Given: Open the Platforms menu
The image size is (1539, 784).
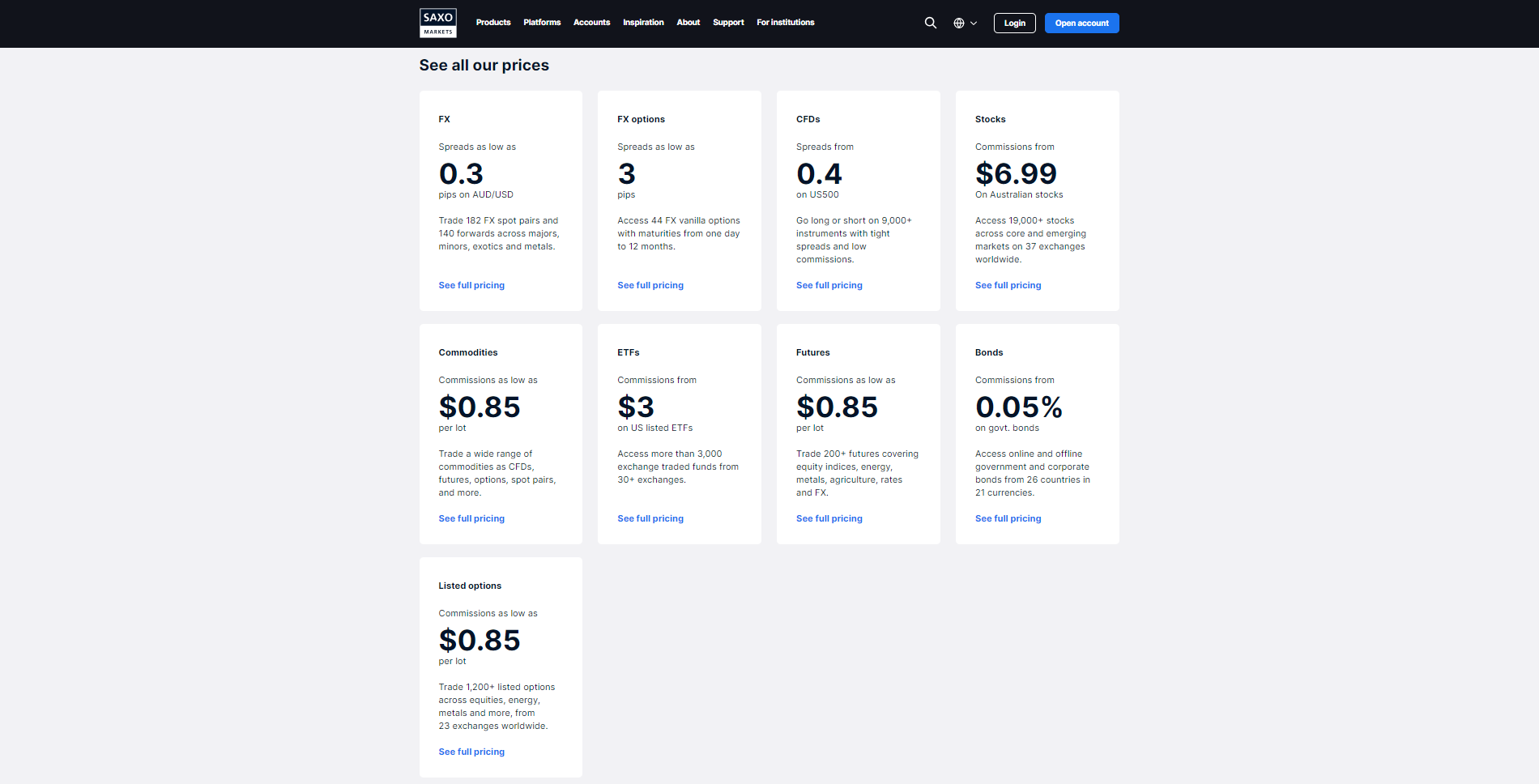Looking at the screenshot, I should point(542,23).
